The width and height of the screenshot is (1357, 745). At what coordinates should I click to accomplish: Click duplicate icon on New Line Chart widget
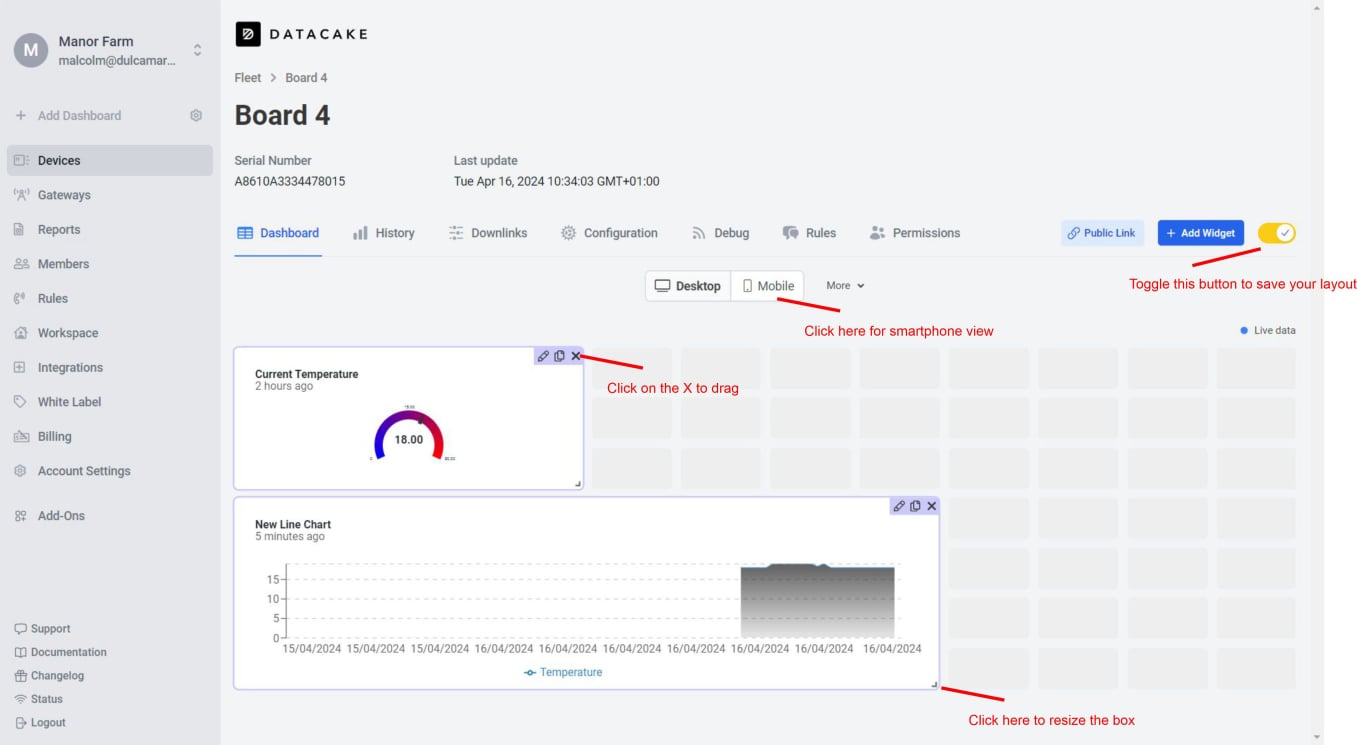pyautogui.click(x=915, y=506)
